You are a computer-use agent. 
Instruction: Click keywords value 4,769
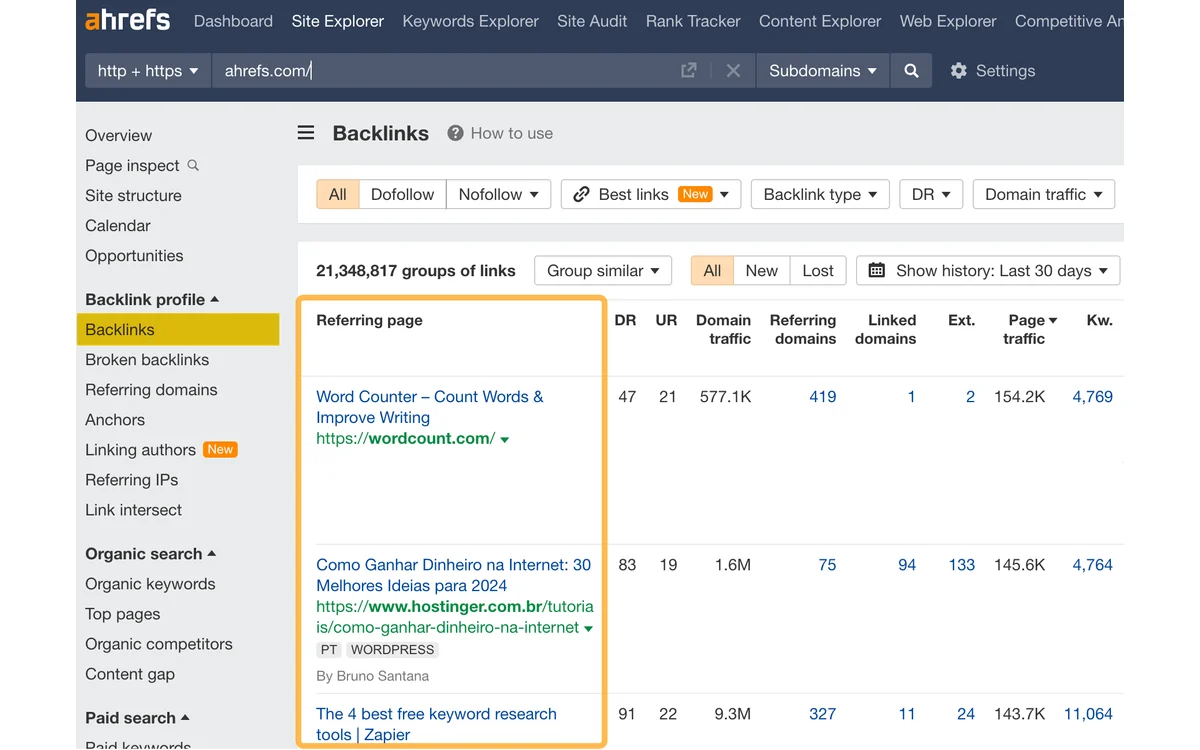tap(1092, 396)
